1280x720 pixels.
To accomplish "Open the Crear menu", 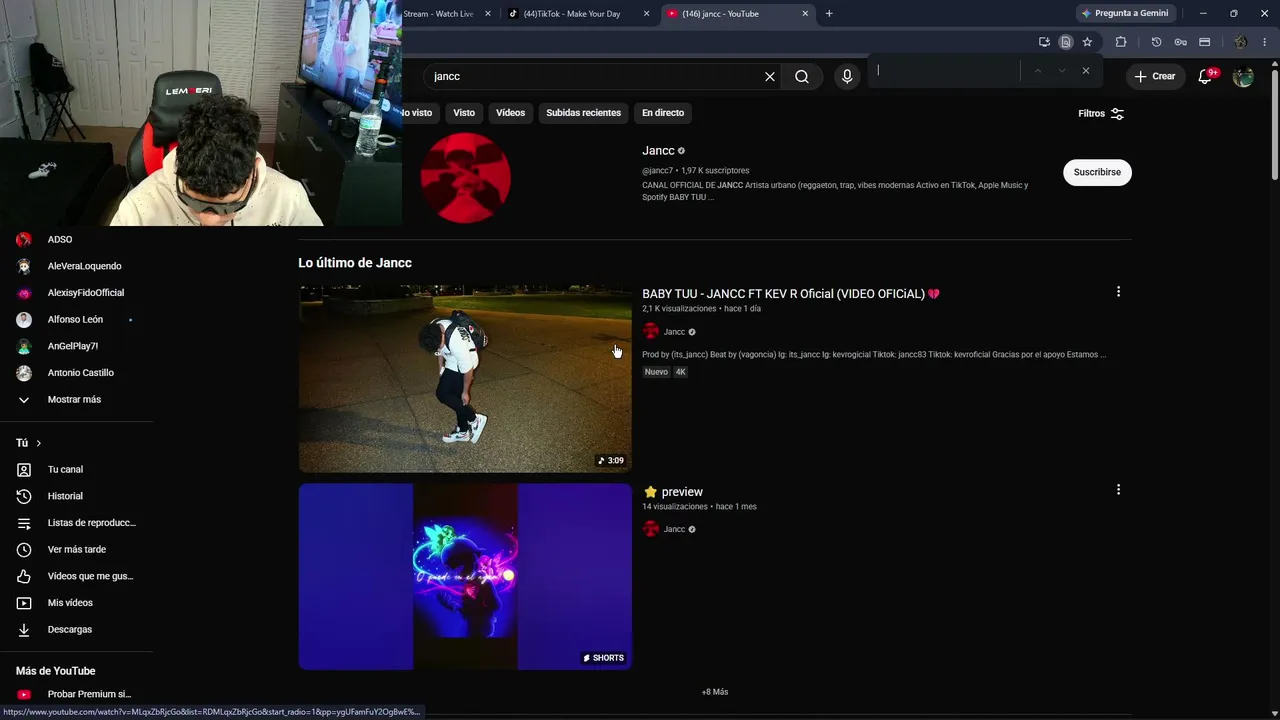I will [x=1155, y=76].
